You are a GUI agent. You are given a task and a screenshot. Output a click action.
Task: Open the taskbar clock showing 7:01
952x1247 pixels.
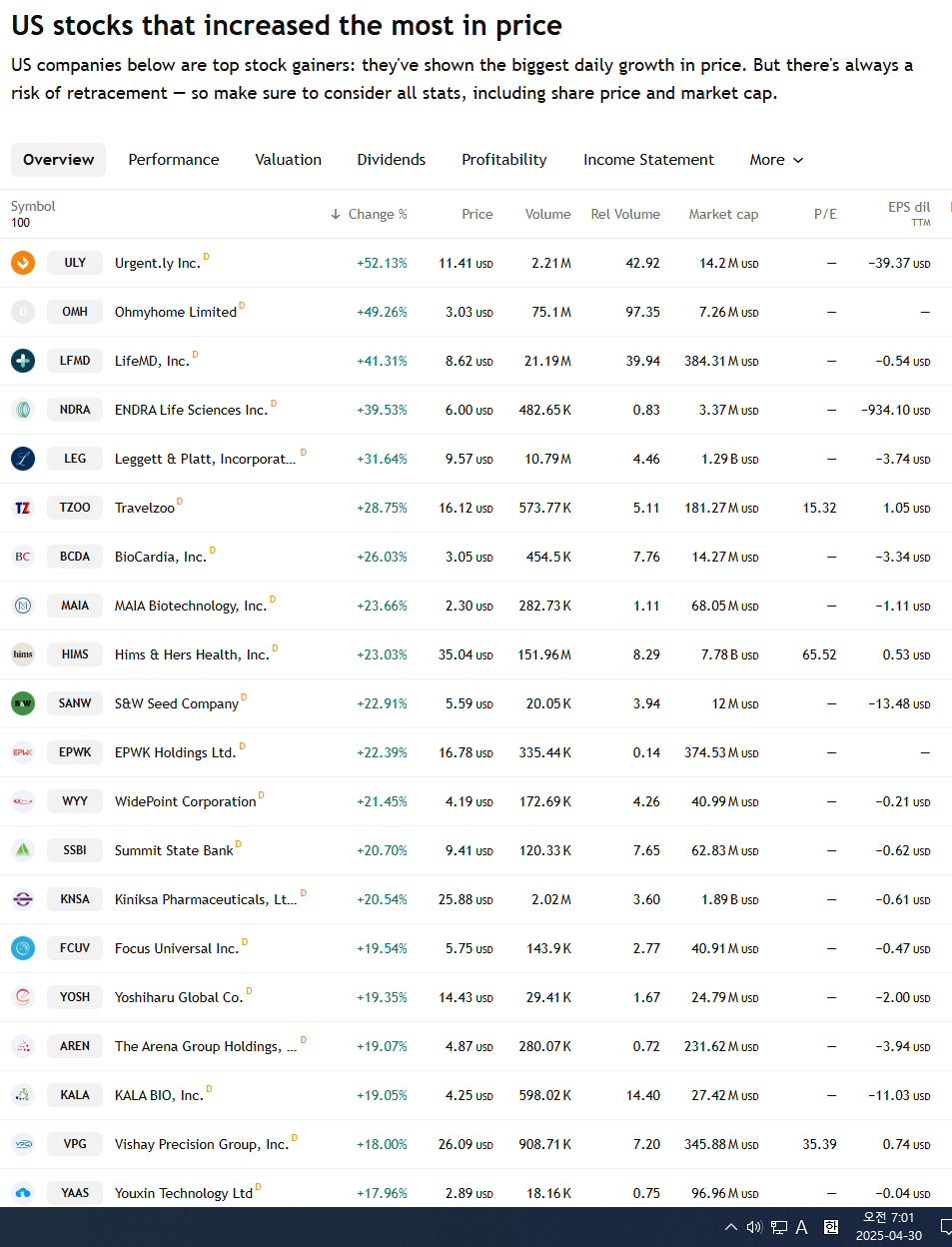[x=888, y=1227]
